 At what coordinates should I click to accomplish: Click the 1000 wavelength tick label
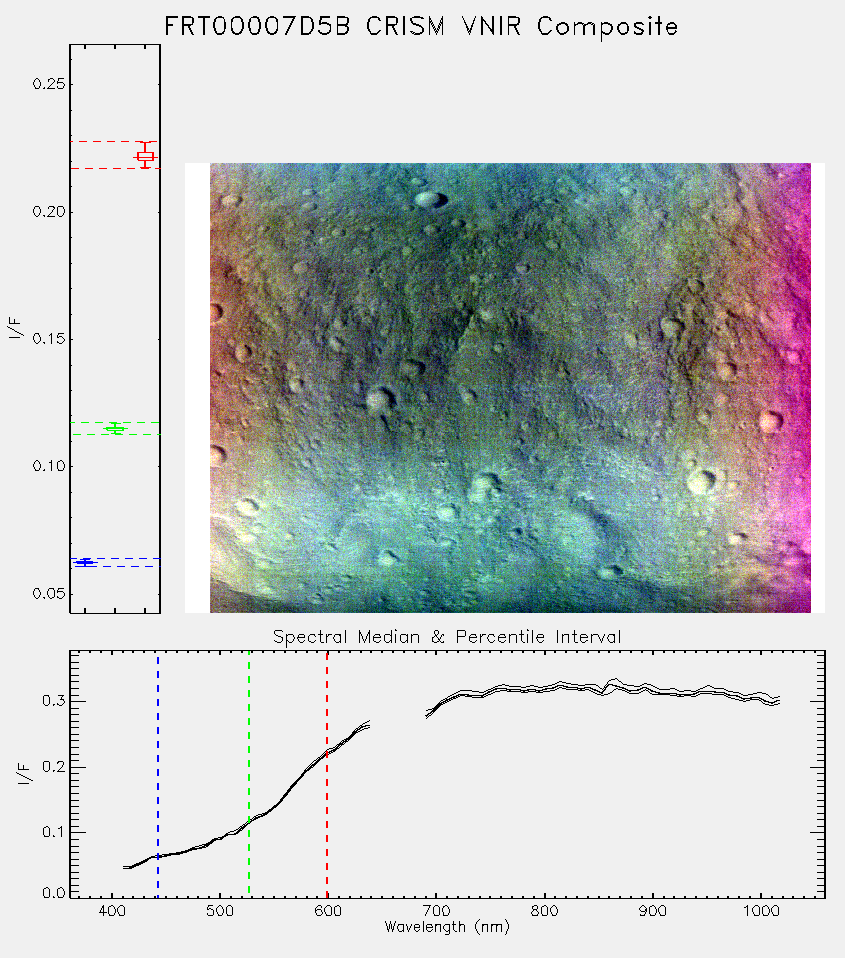[x=761, y=911]
